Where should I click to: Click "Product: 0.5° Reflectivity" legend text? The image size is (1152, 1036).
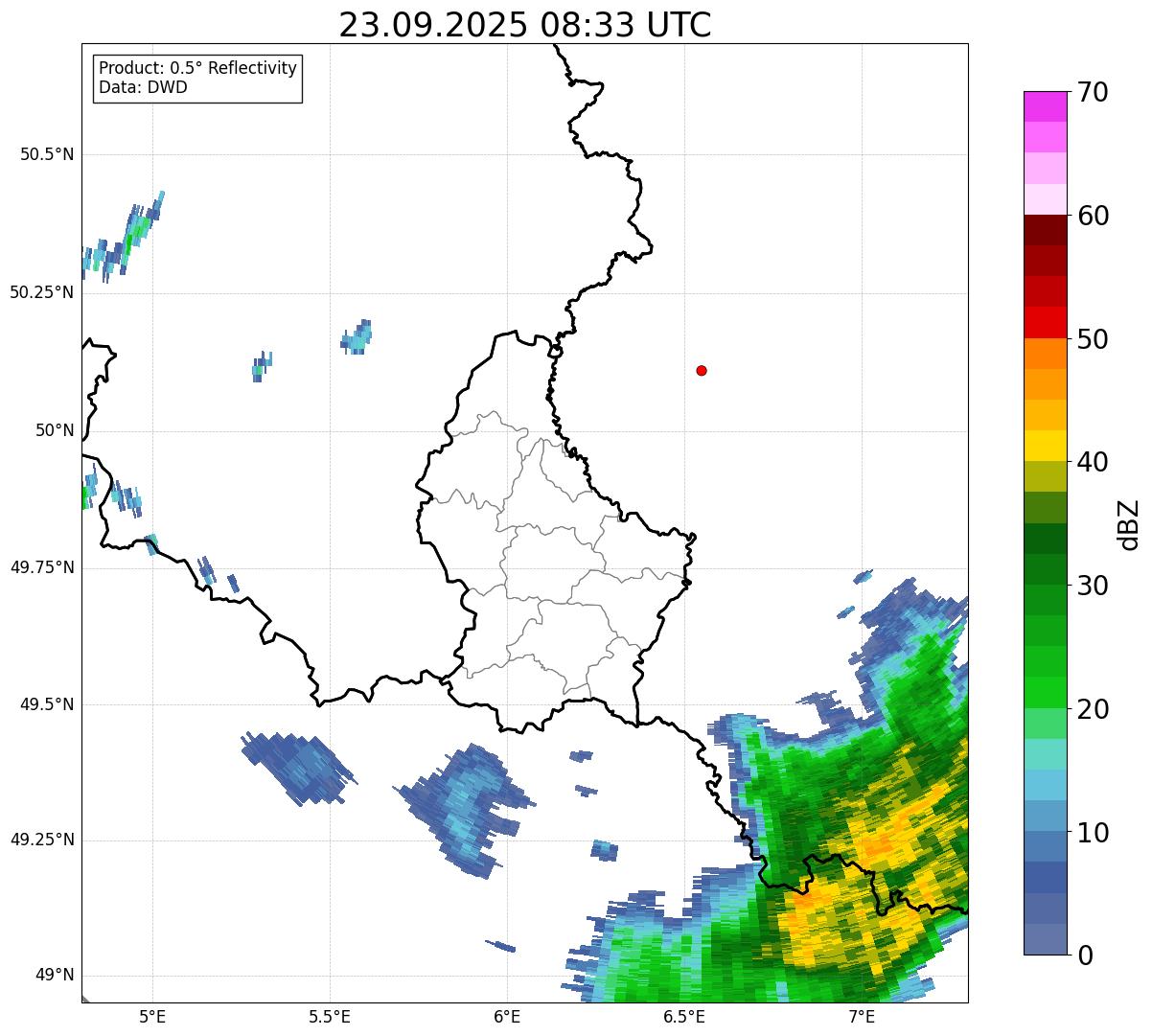pyautogui.click(x=197, y=69)
